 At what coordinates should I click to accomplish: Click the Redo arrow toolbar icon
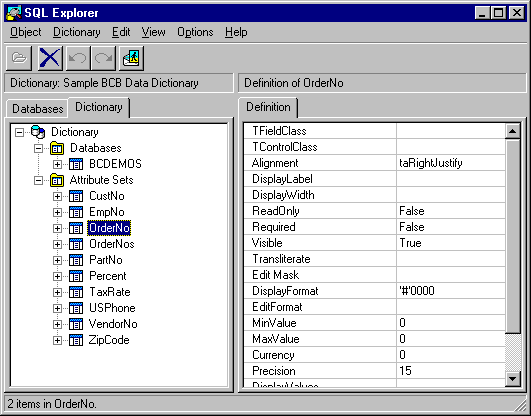click(103, 58)
